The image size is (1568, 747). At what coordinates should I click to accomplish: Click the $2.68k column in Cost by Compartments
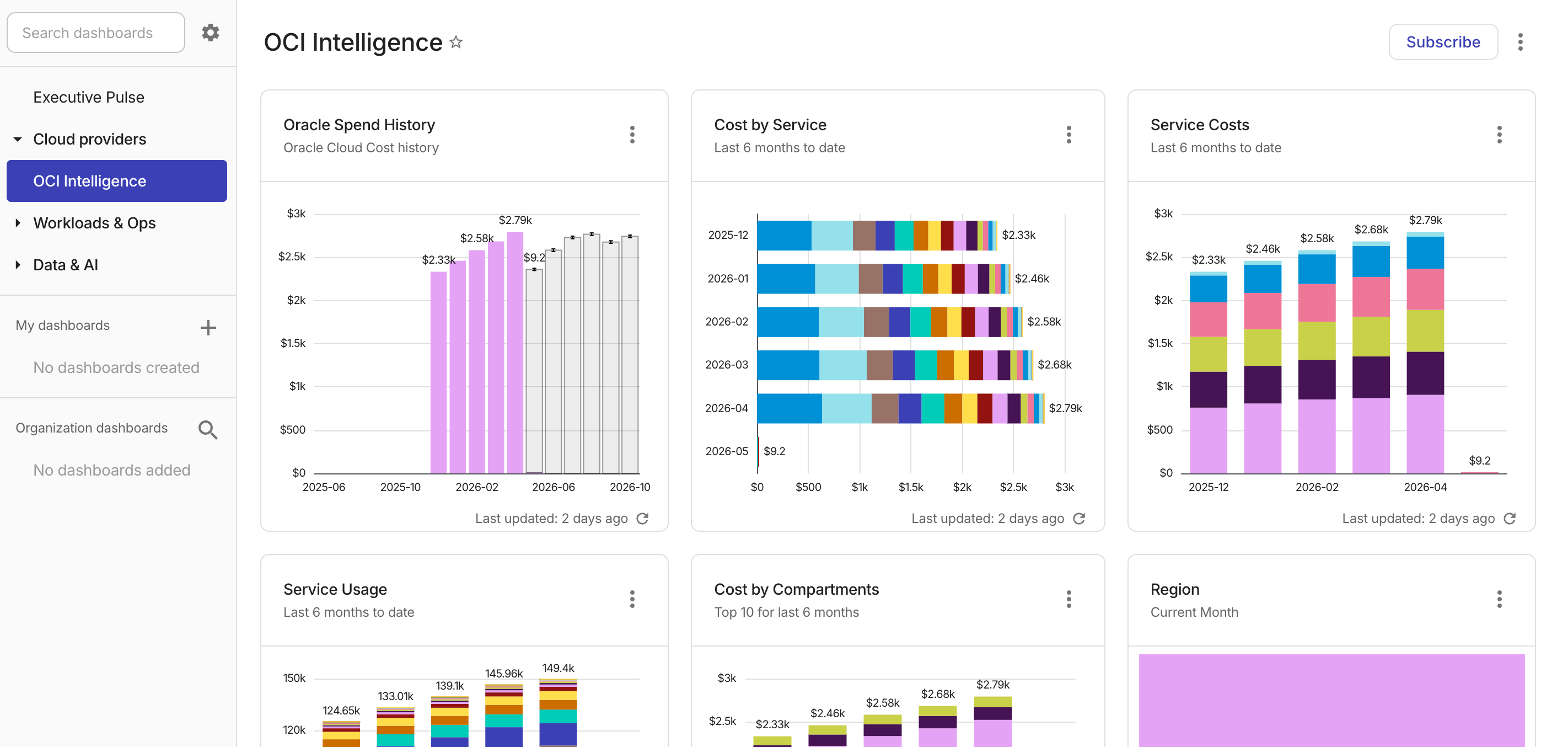(x=937, y=726)
